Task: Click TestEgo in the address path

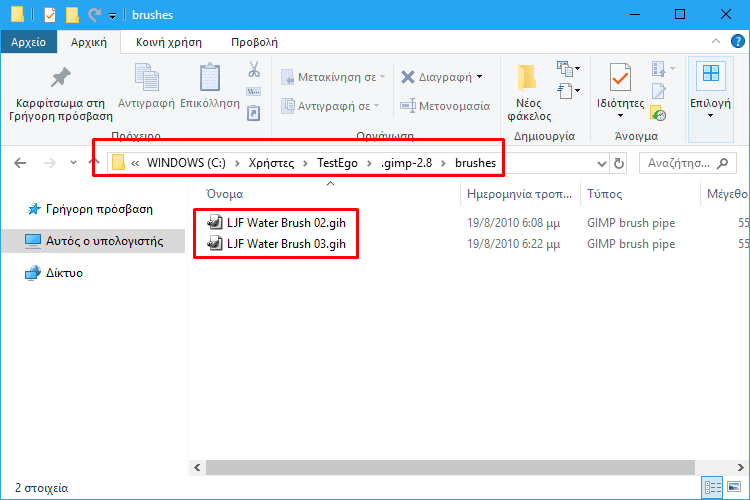Action: [337, 163]
